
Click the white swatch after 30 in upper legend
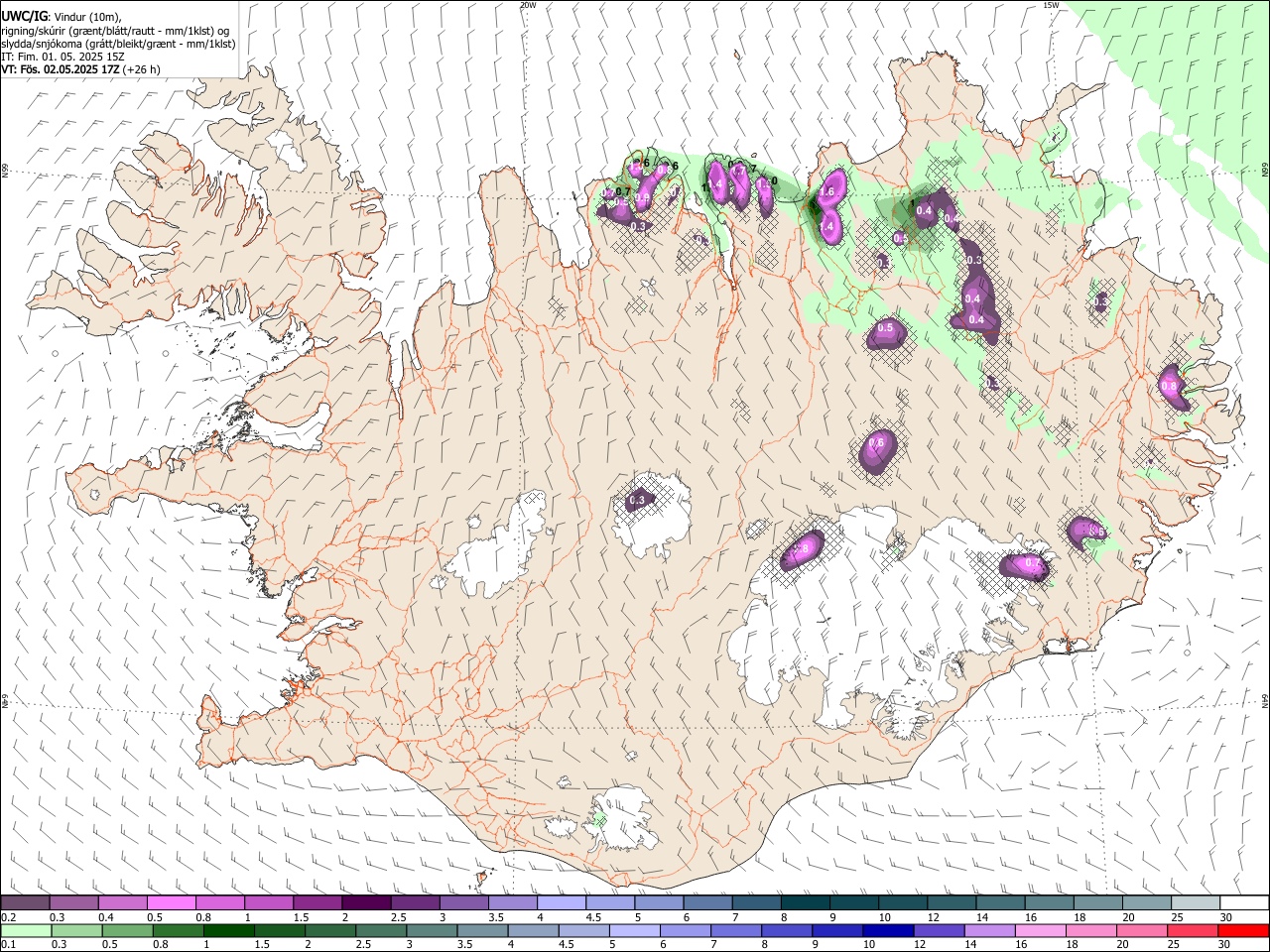[x=1244, y=902]
